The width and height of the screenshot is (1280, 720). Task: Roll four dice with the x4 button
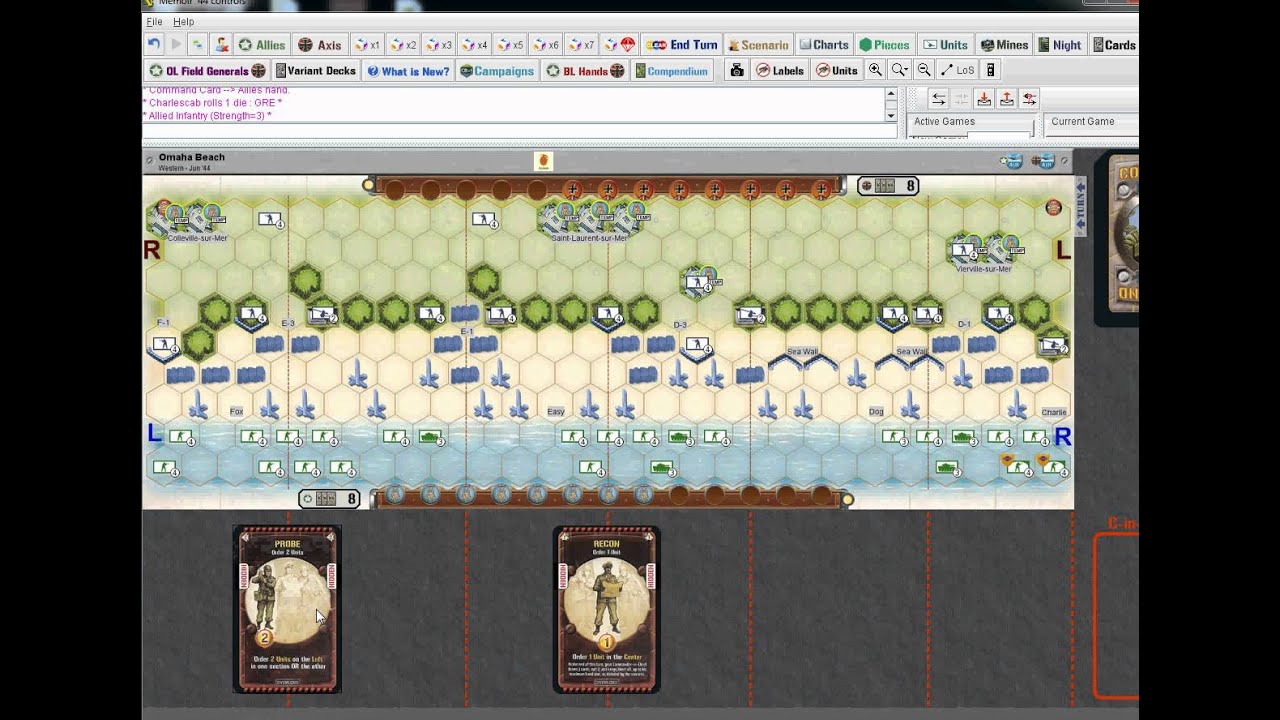[476, 45]
